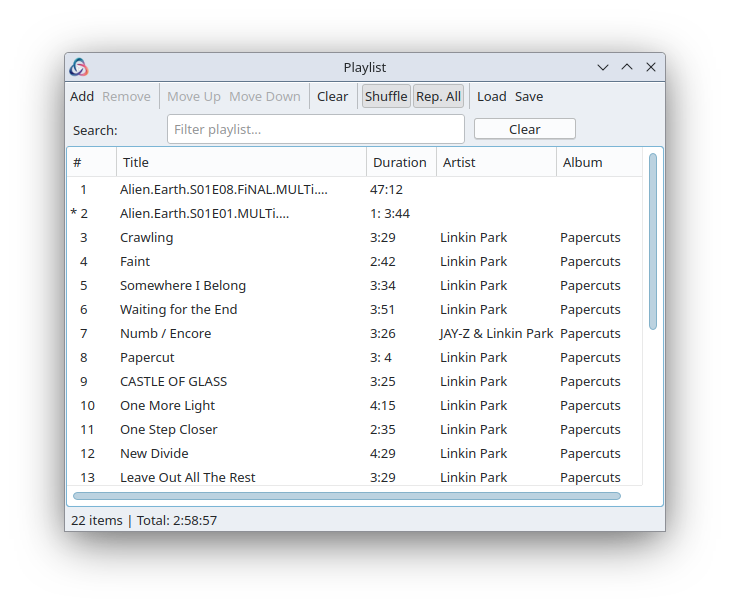Click the JAY-Z & Linkin Park artist cell
Viewport: 730px width, 608px height.
pyautogui.click(x=496, y=334)
